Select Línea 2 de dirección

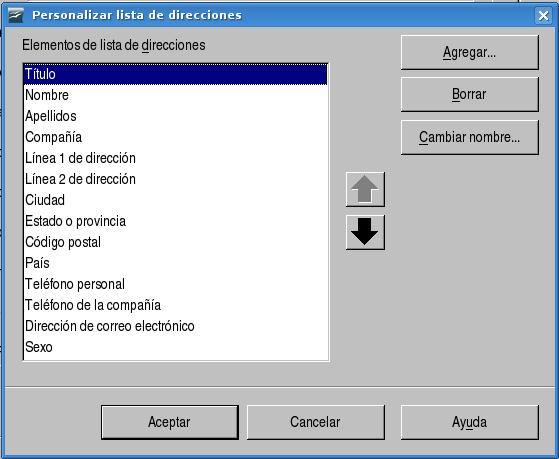[x=175, y=179]
